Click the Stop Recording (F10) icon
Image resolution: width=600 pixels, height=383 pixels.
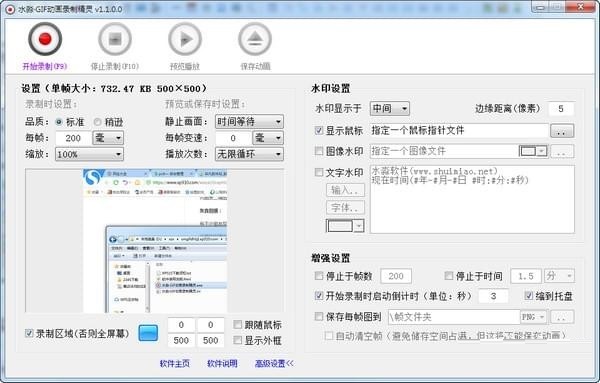[x=115, y=39]
